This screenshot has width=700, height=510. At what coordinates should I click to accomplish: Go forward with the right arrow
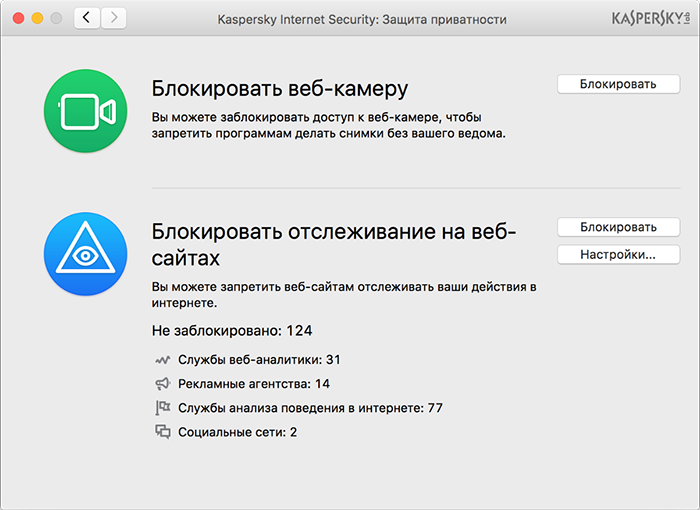(x=113, y=18)
